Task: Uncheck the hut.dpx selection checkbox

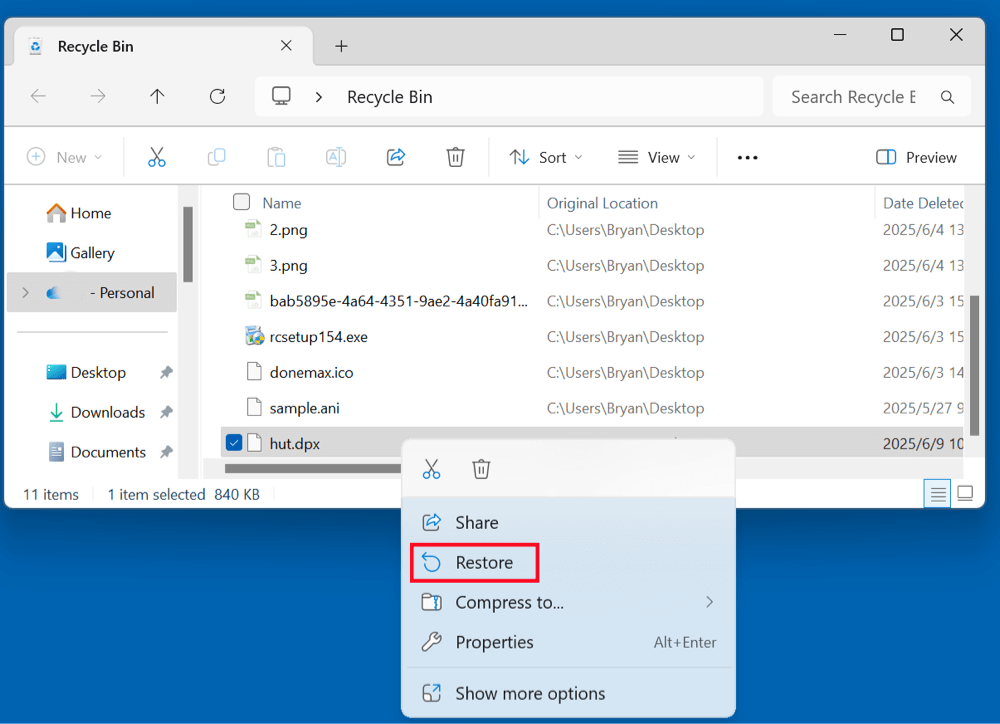Action: click(233, 441)
